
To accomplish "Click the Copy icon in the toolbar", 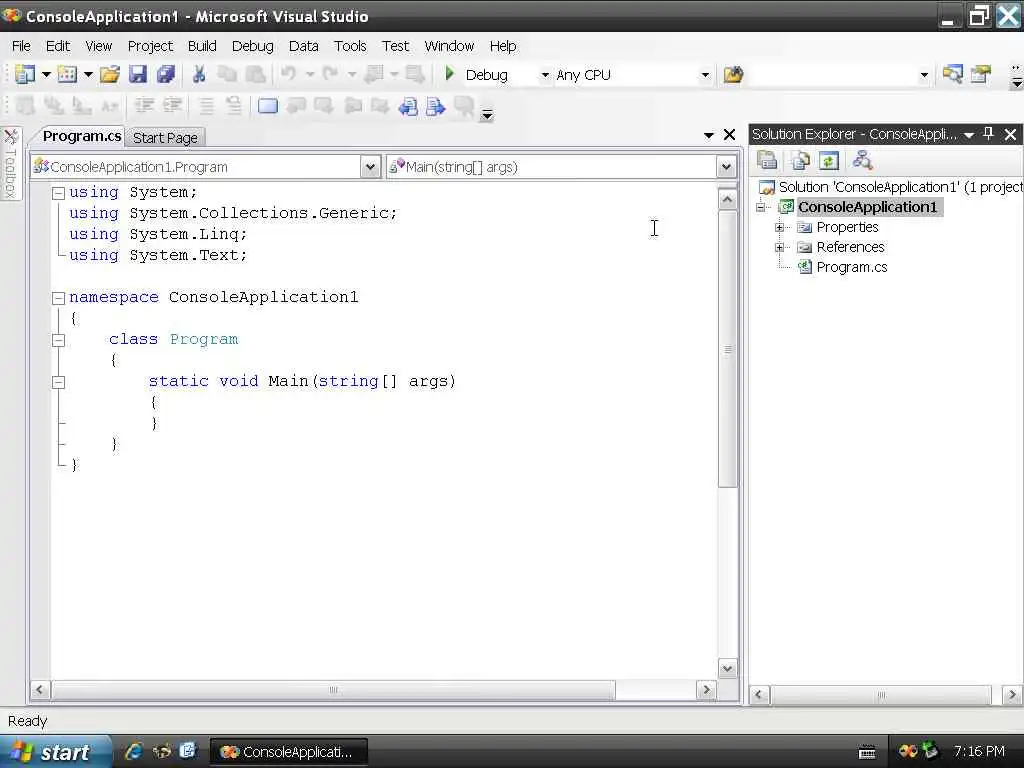I will click(227, 74).
